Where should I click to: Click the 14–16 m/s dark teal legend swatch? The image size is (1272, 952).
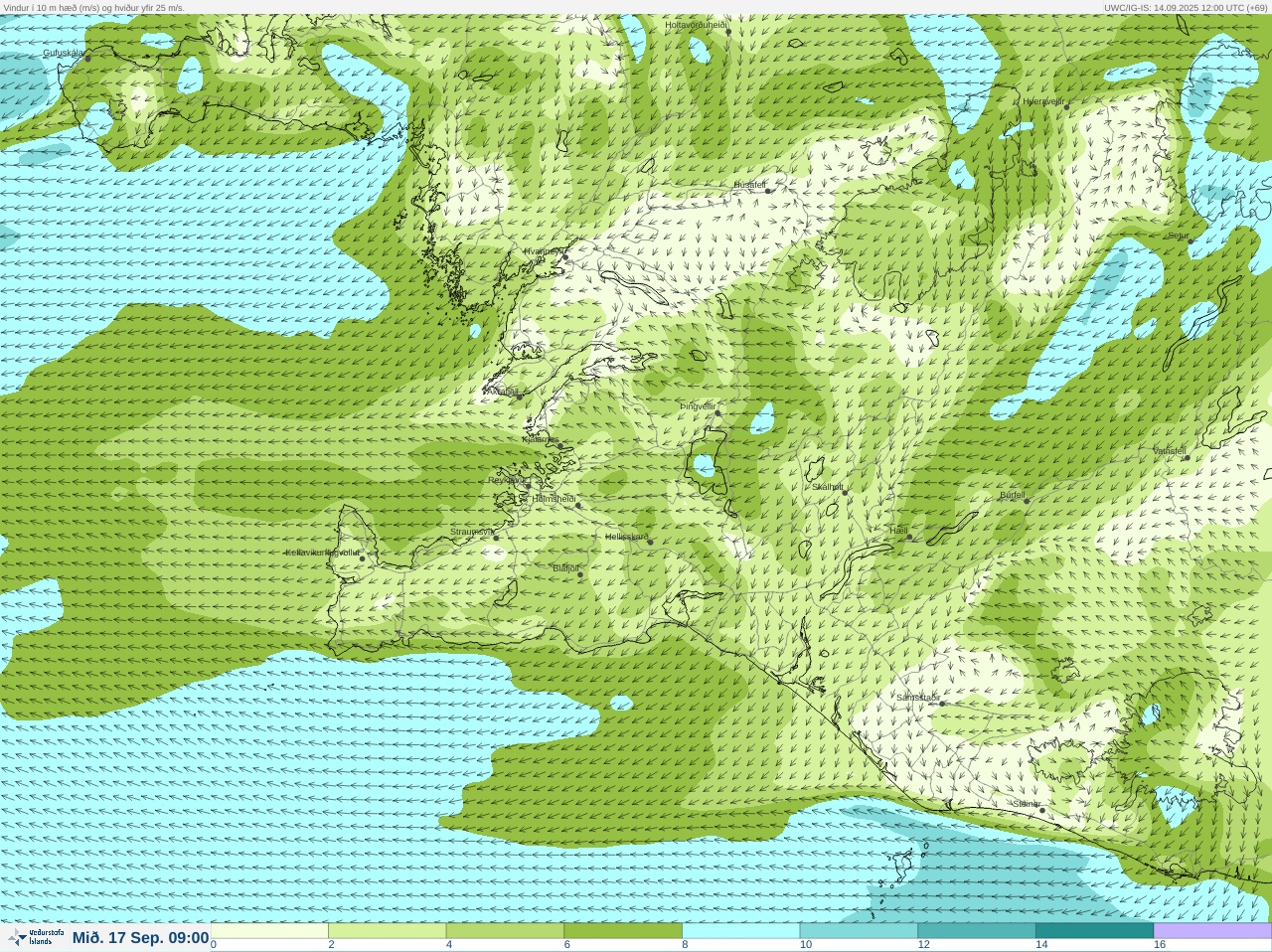(1094, 931)
